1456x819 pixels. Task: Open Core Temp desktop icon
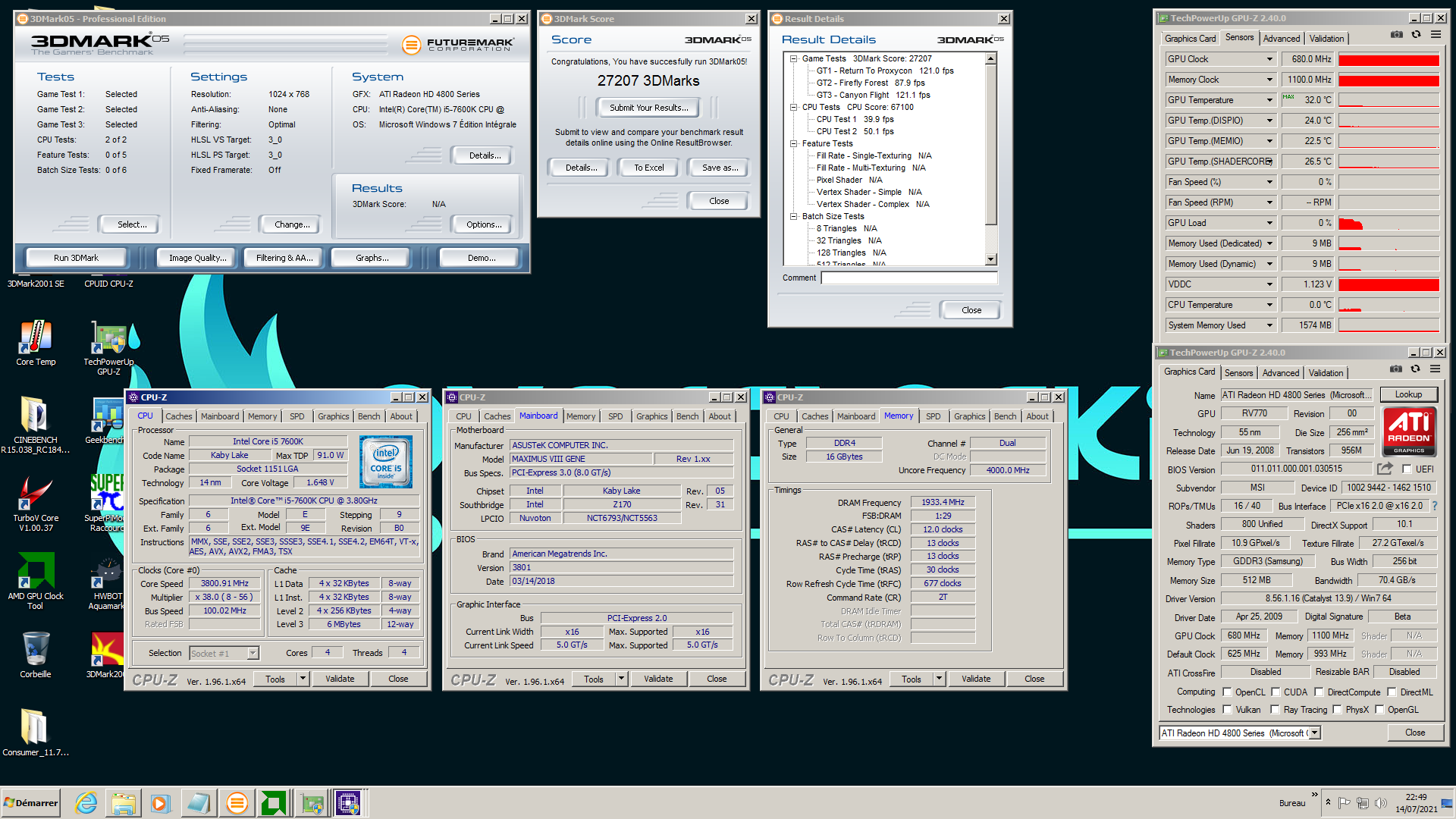36,343
